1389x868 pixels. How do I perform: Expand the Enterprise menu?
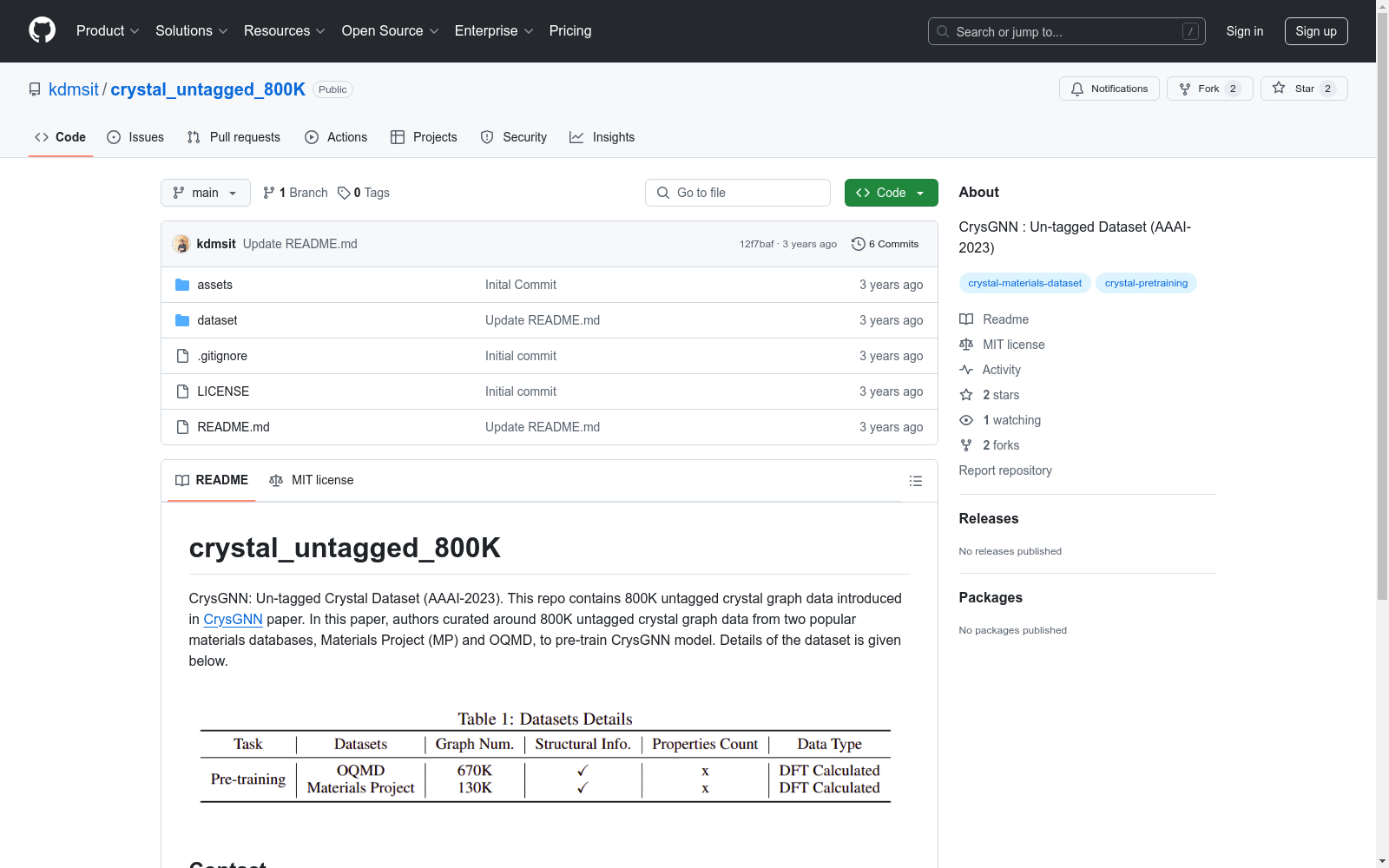494,31
